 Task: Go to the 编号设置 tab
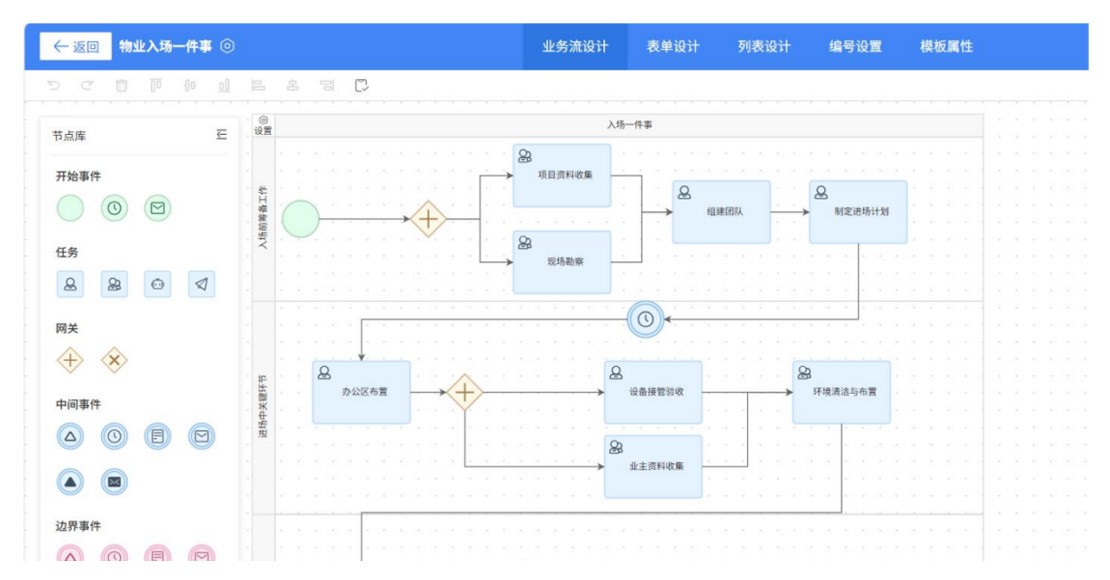(x=855, y=46)
